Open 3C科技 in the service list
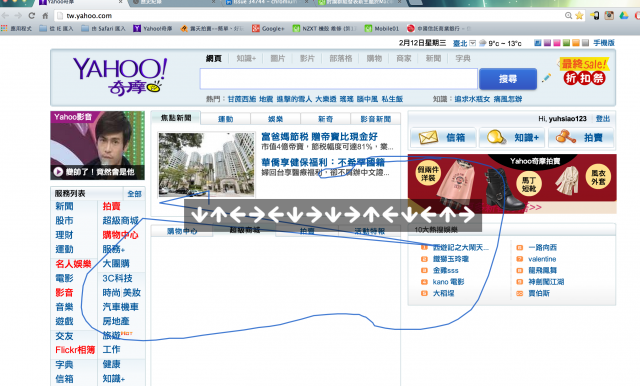This screenshot has width=640, height=386. point(118,278)
